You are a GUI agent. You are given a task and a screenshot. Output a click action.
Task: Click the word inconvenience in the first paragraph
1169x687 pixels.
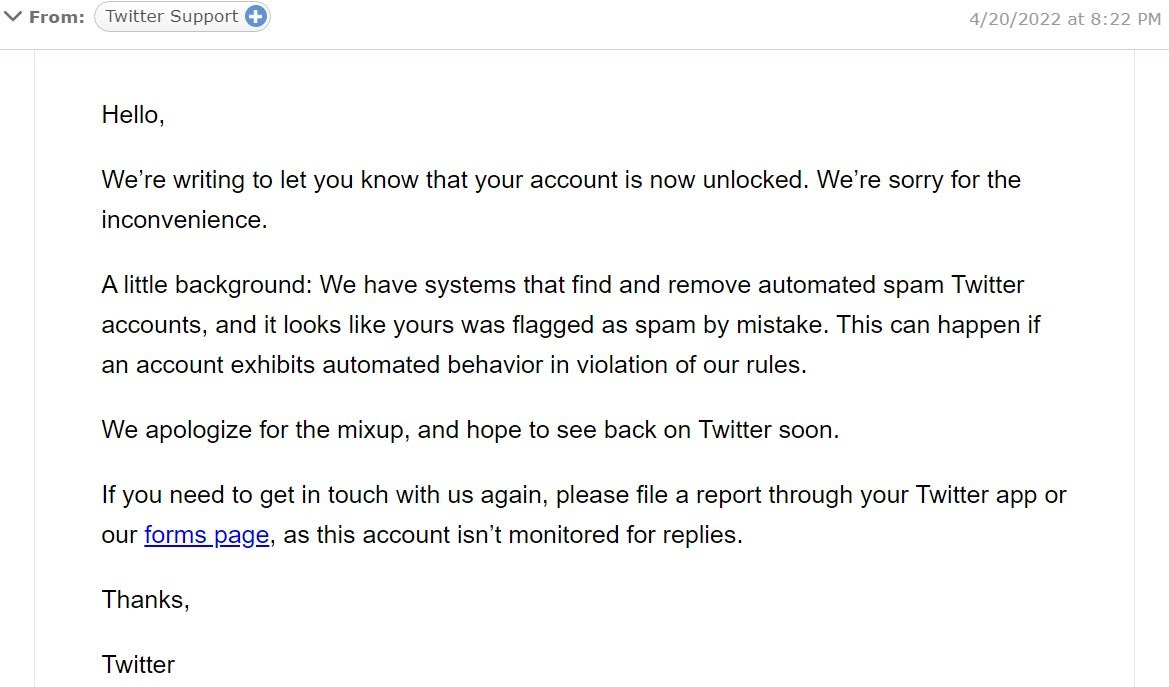(183, 220)
